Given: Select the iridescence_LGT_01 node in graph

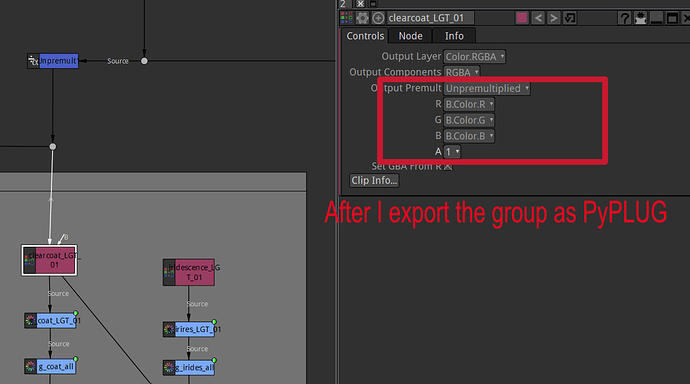Looking at the screenshot, I should click(x=189, y=272).
